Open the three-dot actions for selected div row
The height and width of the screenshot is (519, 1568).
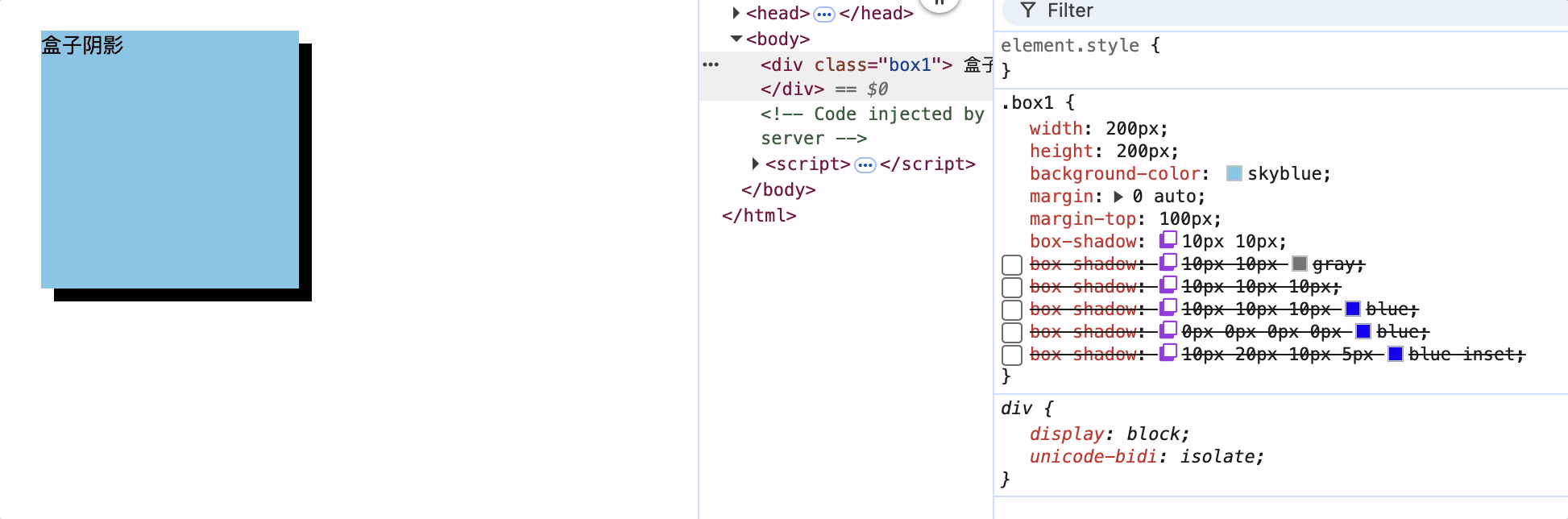point(711,64)
